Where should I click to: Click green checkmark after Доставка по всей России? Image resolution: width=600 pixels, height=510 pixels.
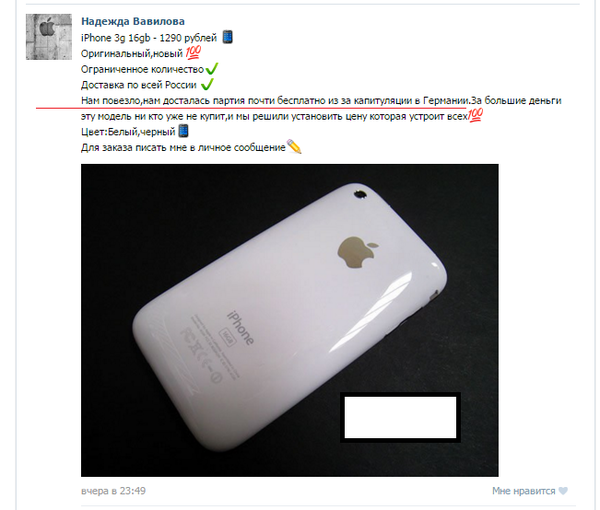click(207, 84)
